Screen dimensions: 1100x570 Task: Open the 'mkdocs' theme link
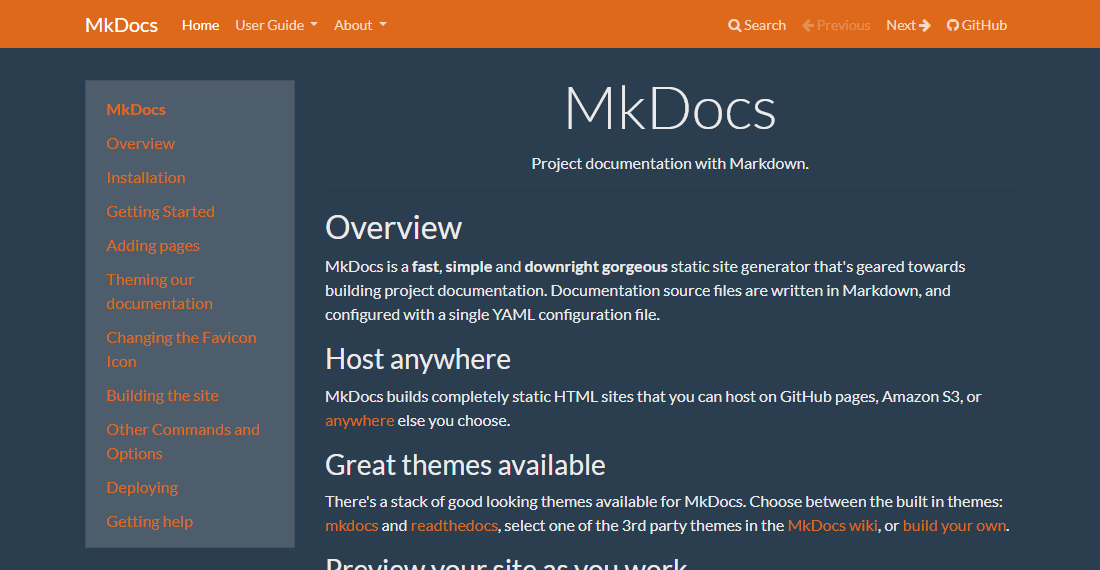point(351,526)
